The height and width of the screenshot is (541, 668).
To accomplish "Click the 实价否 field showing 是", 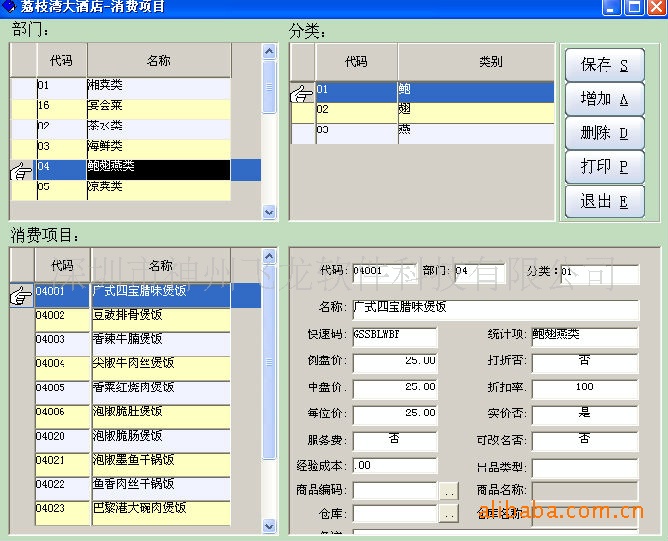I will [584, 413].
